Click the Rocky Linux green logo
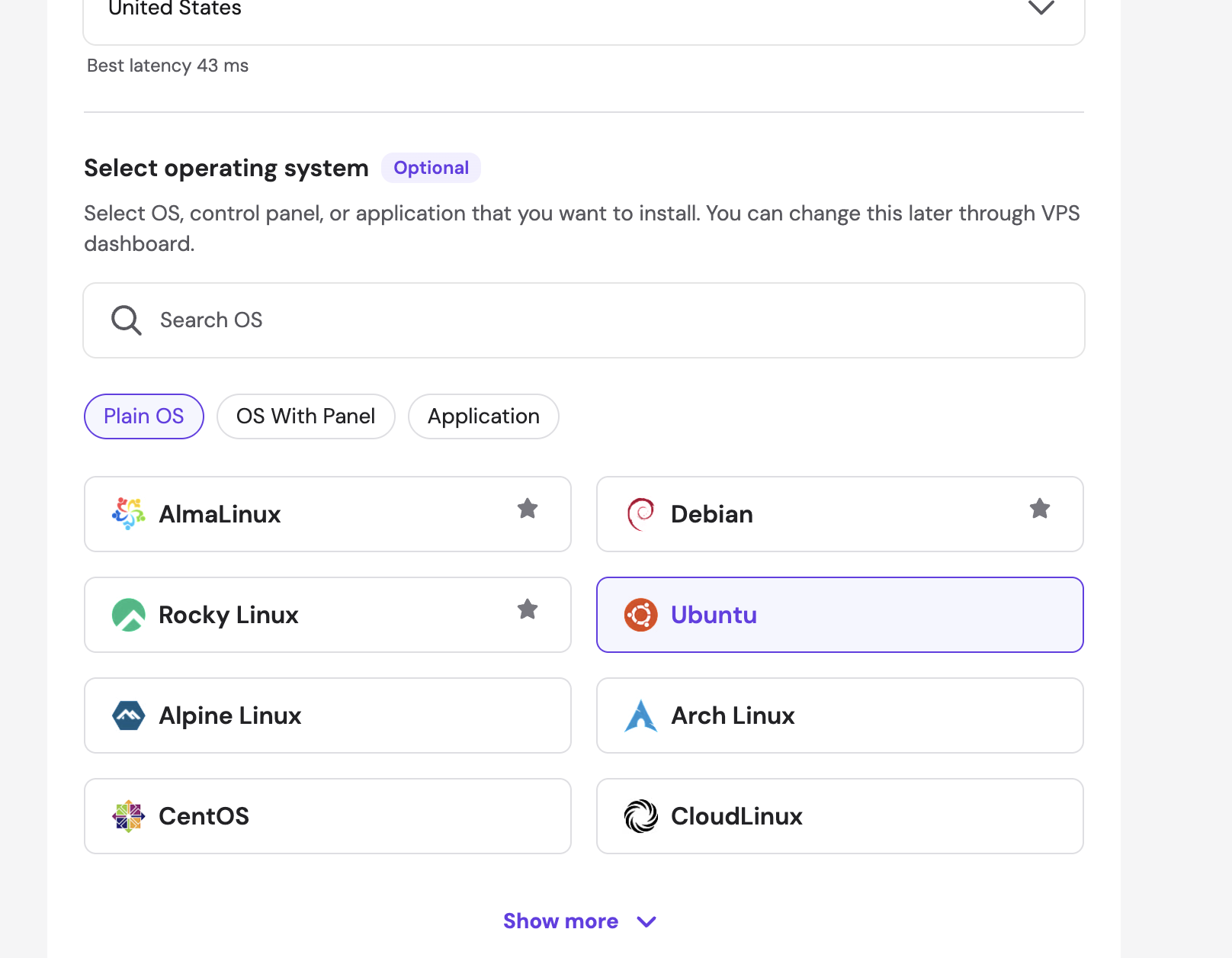Viewport: 1232px width, 958px height. click(128, 615)
